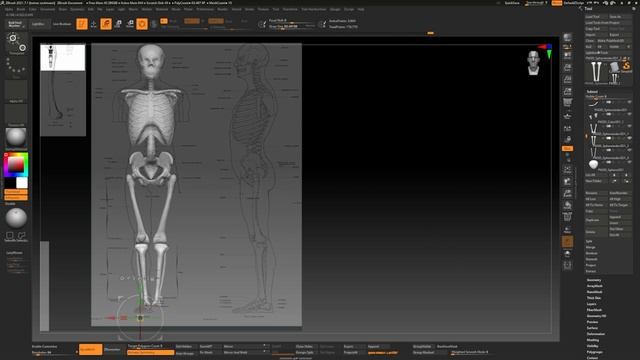Click the Save As button

(620, 17)
